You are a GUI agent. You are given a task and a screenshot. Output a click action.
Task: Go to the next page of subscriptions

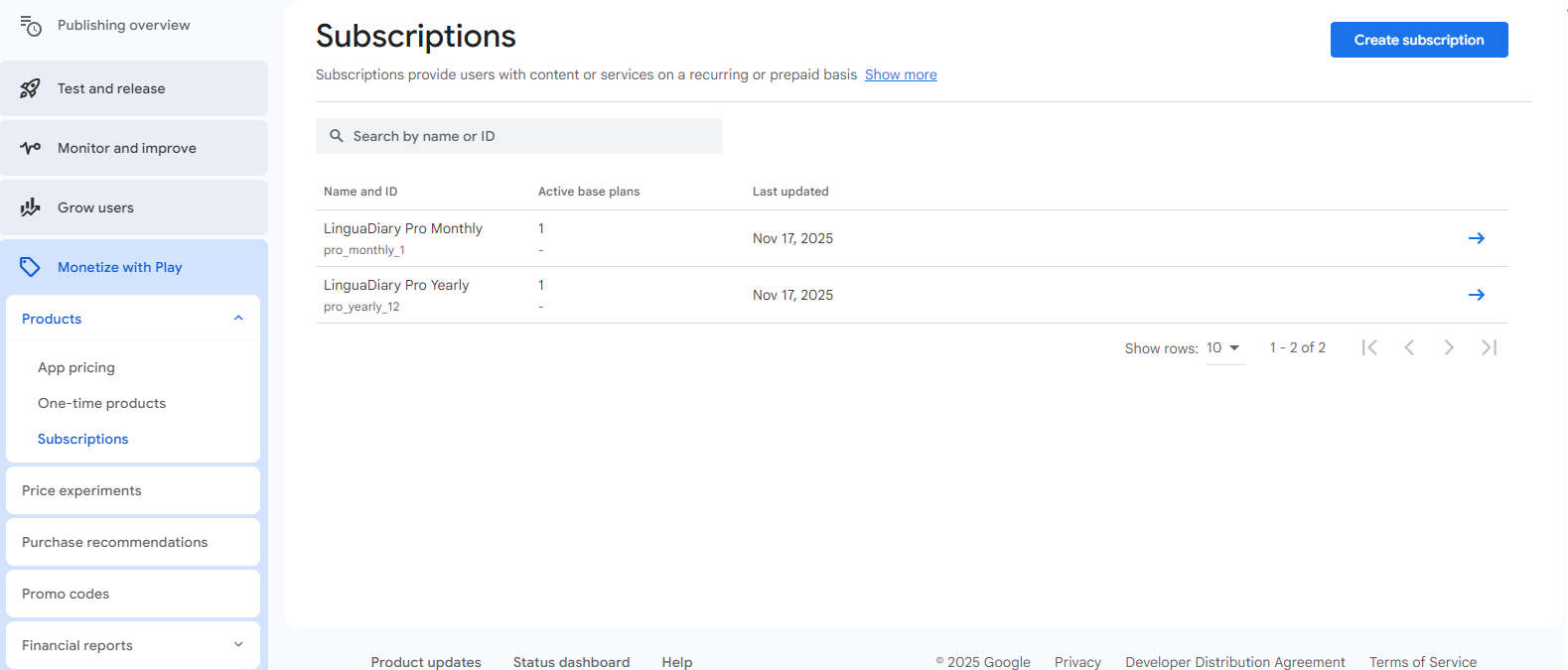pyautogui.click(x=1449, y=347)
